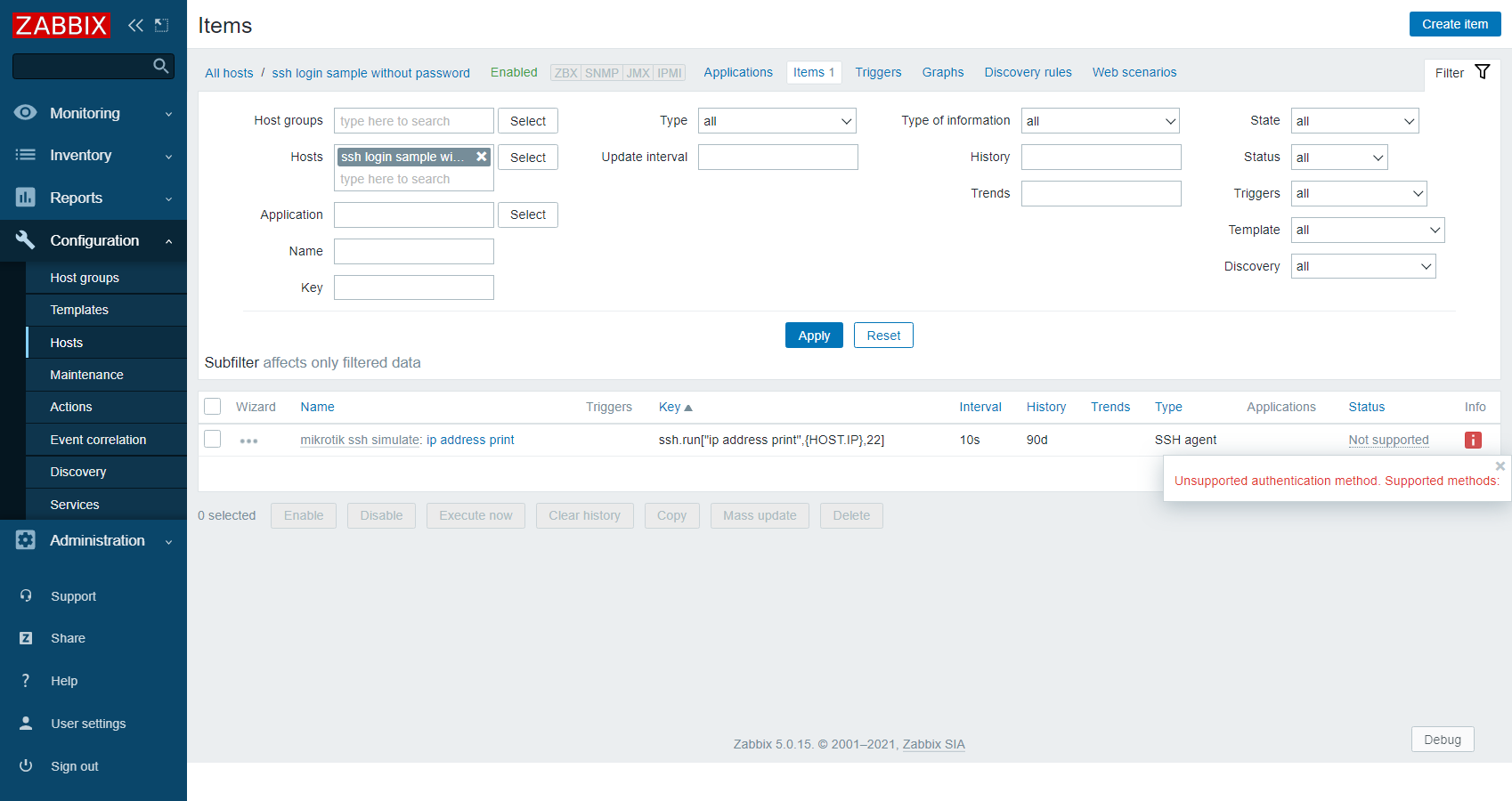The height and width of the screenshot is (801, 1512).
Task: Click the sidebar search magnifier icon
Action: click(160, 66)
